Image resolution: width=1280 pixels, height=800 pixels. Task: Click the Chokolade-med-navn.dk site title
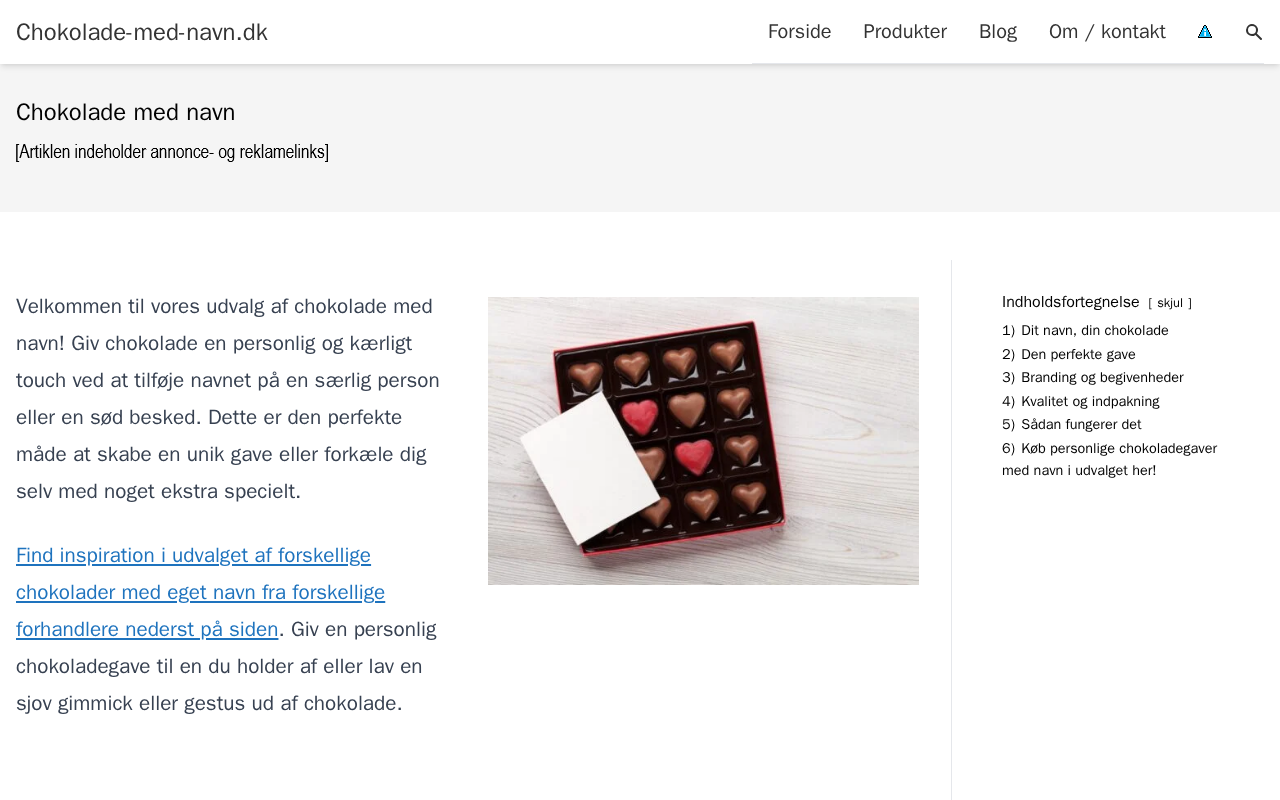(x=142, y=32)
